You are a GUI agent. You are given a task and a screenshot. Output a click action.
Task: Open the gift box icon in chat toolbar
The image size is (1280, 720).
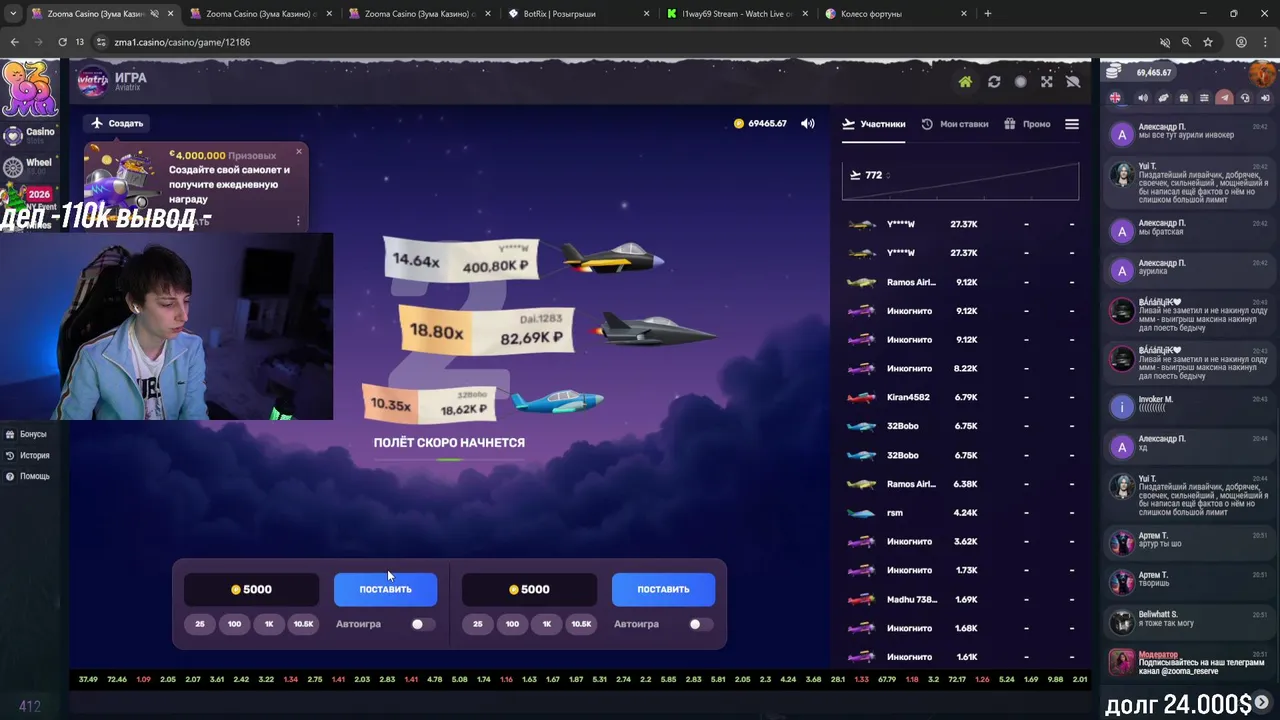[1184, 98]
